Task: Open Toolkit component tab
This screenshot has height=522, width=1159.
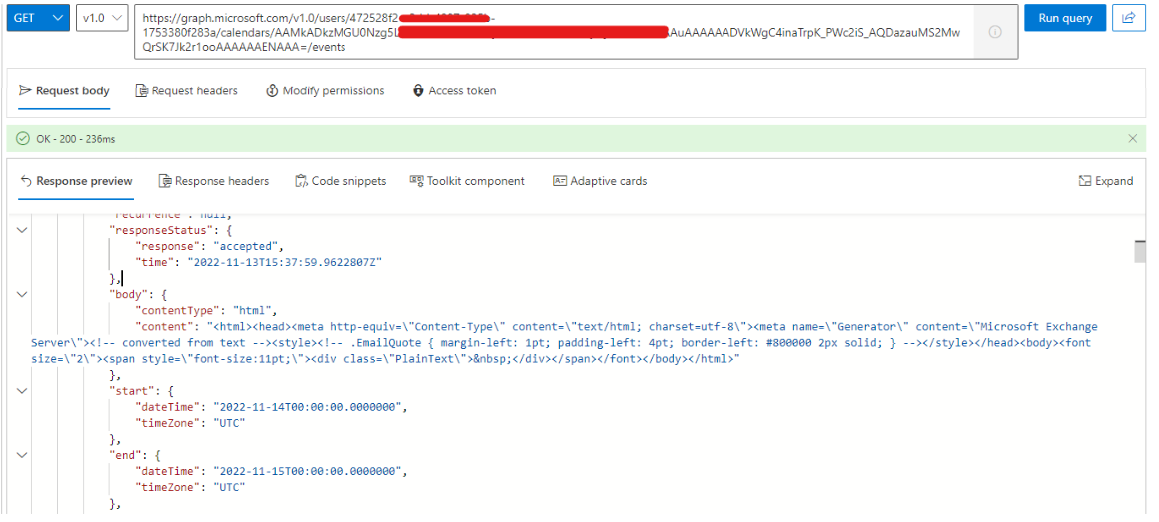Action: (467, 181)
